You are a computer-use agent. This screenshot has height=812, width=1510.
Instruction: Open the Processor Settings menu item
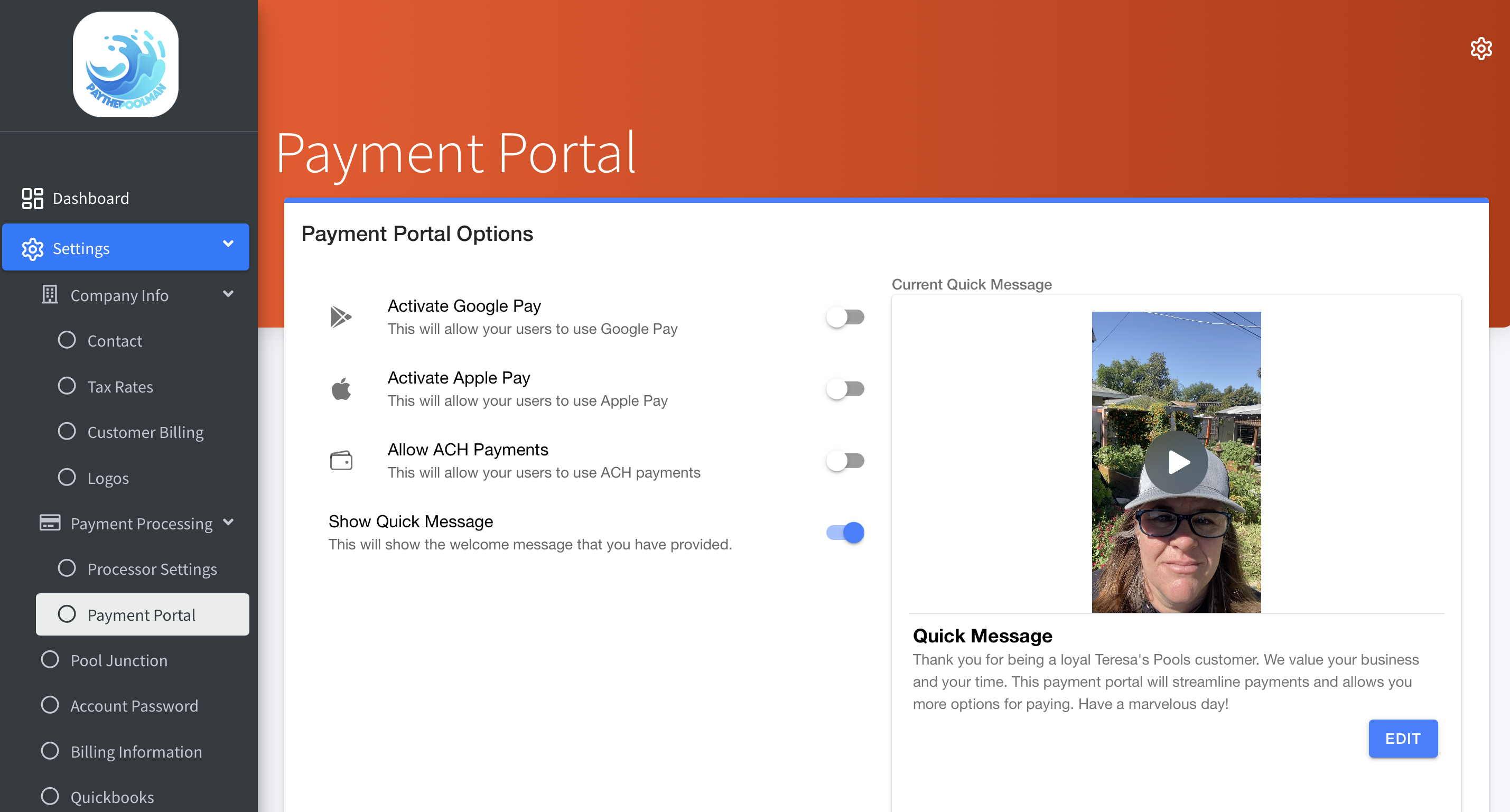click(152, 568)
